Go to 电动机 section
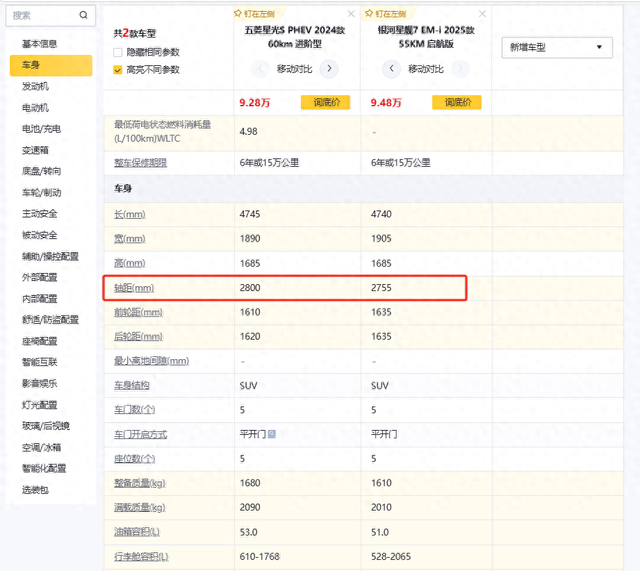Image resolution: width=640 pixels, height=571 pixels. (35, 108)
